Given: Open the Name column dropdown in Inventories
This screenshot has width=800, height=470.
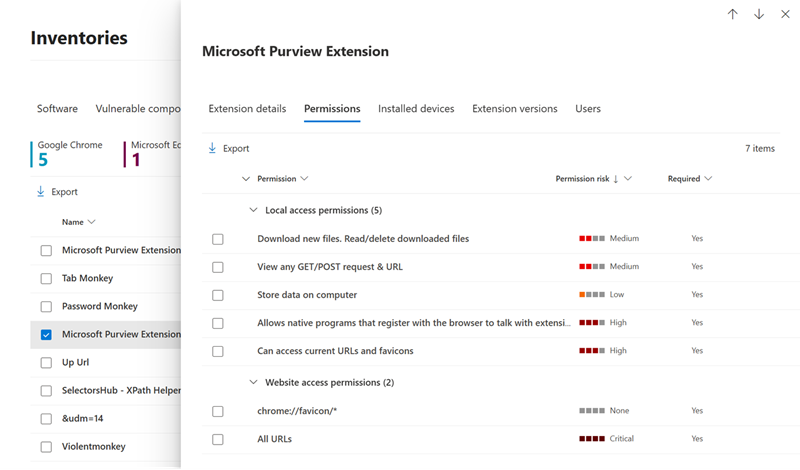Looking at the screenshot, I should click(91, 222).
